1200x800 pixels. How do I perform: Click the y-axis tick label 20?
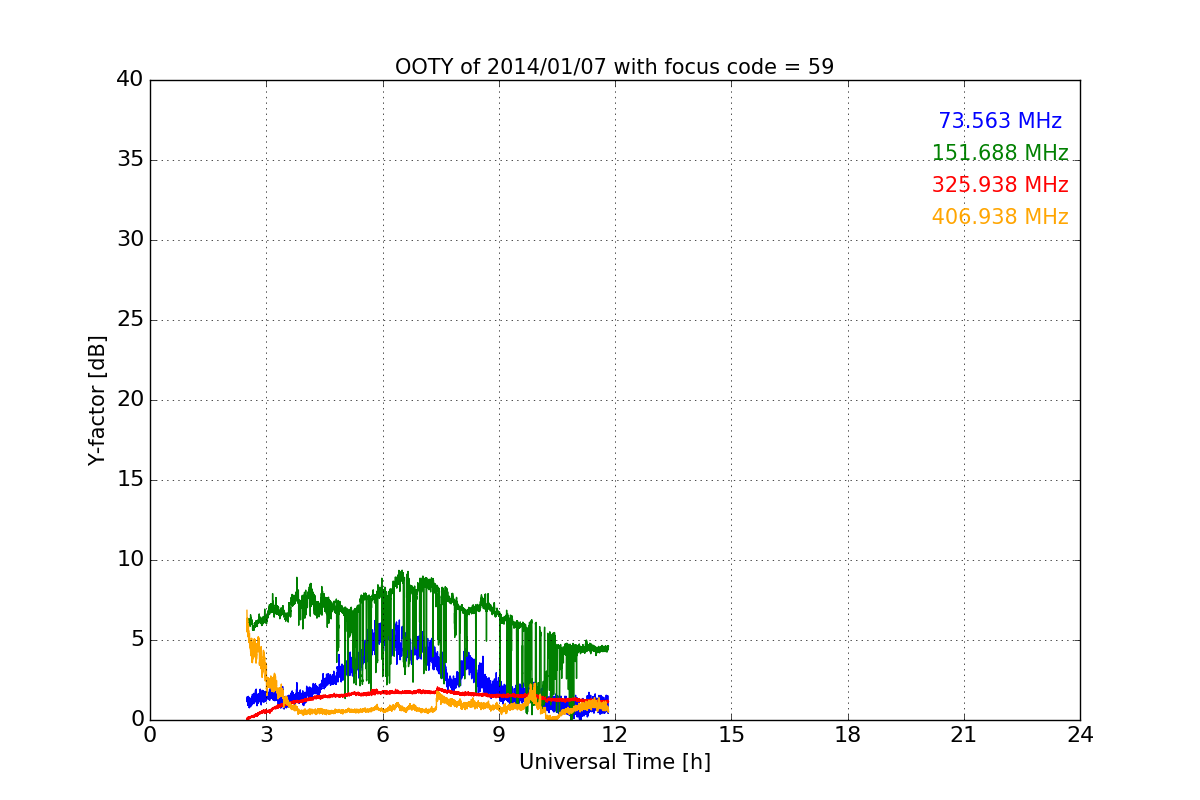(130, 400)
